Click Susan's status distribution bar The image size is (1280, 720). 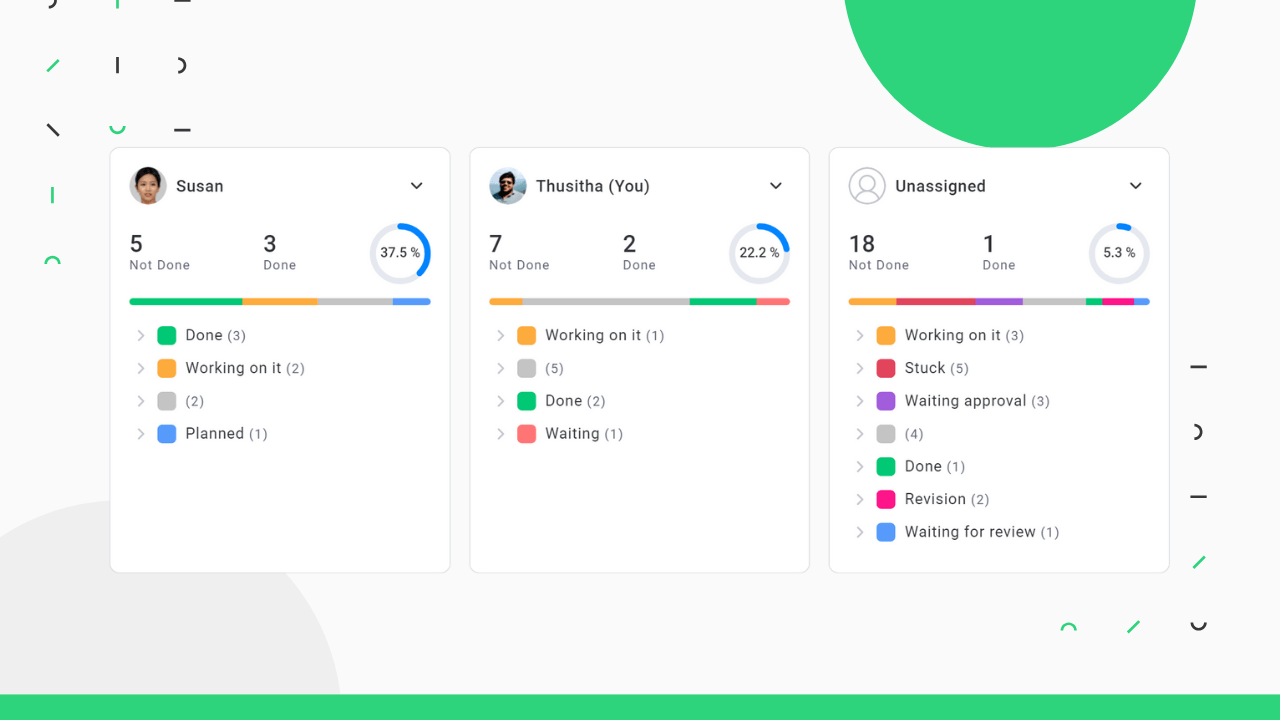click(x=280, y=301)
